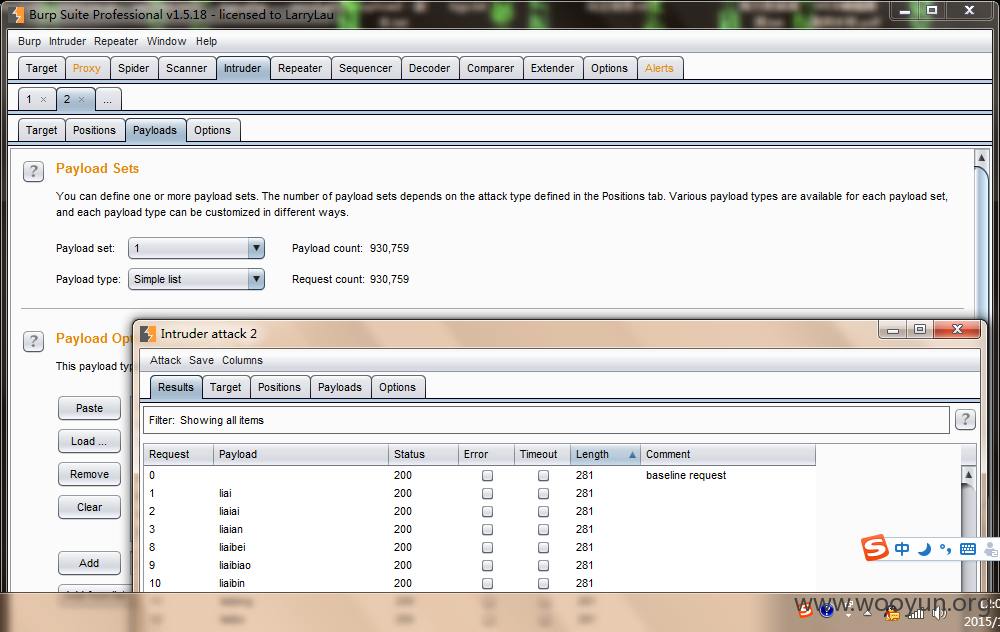
Task: Open Target tab in Intruder attack window
Action: (x=226, y=387)
